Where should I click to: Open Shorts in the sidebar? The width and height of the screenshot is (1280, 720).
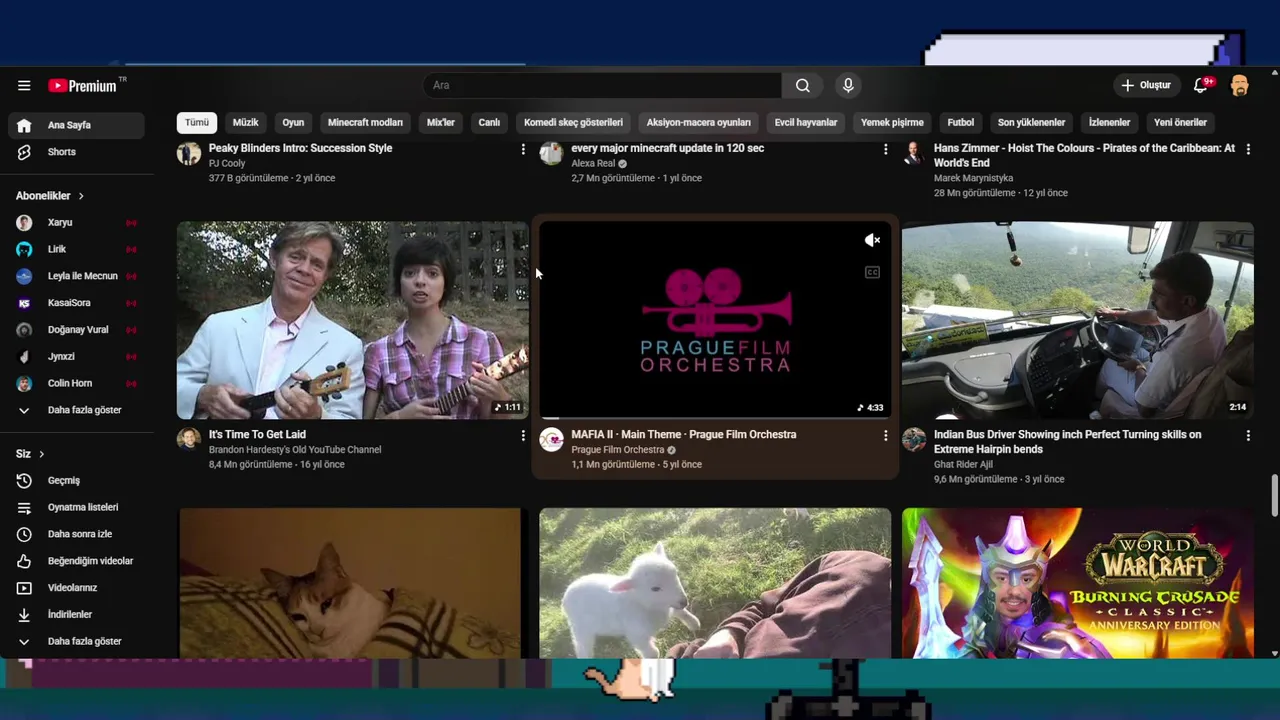[77, 152]
